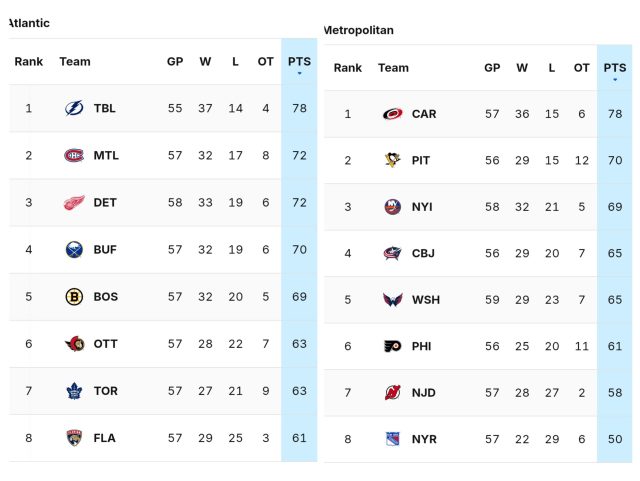
Task: Click the Atlantic OT column header
Action: click(x=265, y=62)
